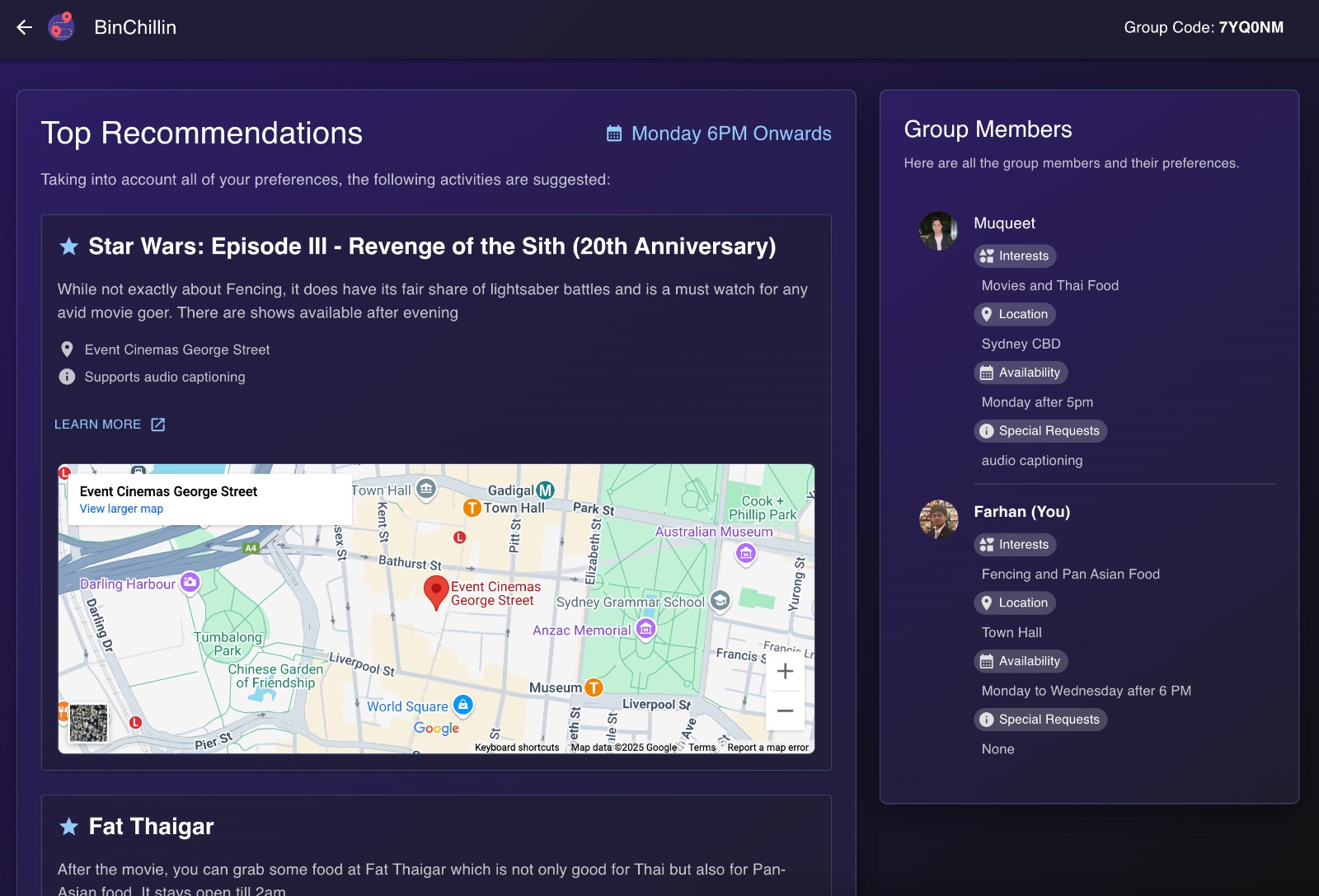Click the Event Cinemas George Street map card title

coord(168,491)
